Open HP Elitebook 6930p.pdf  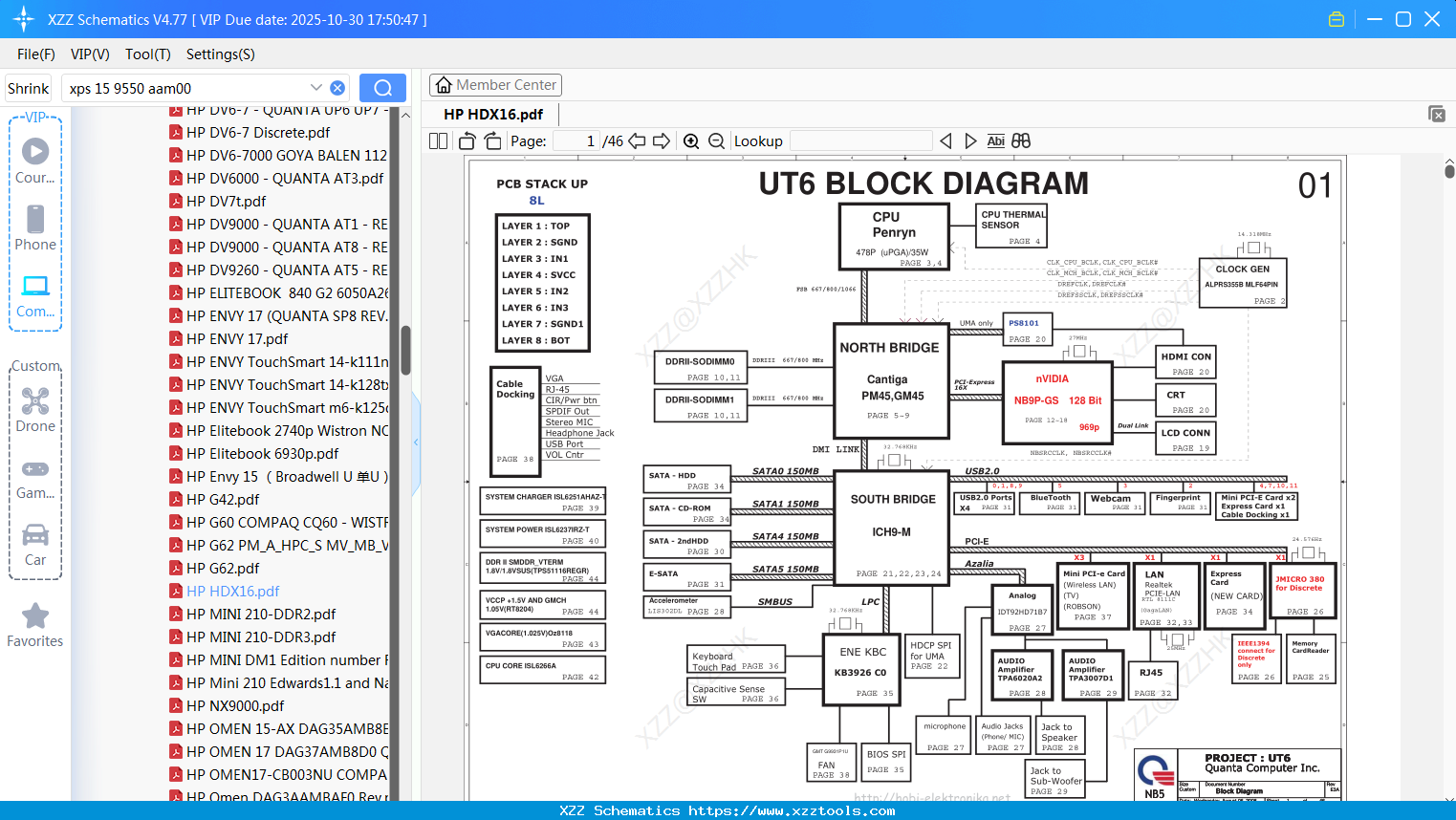point(263,453)
